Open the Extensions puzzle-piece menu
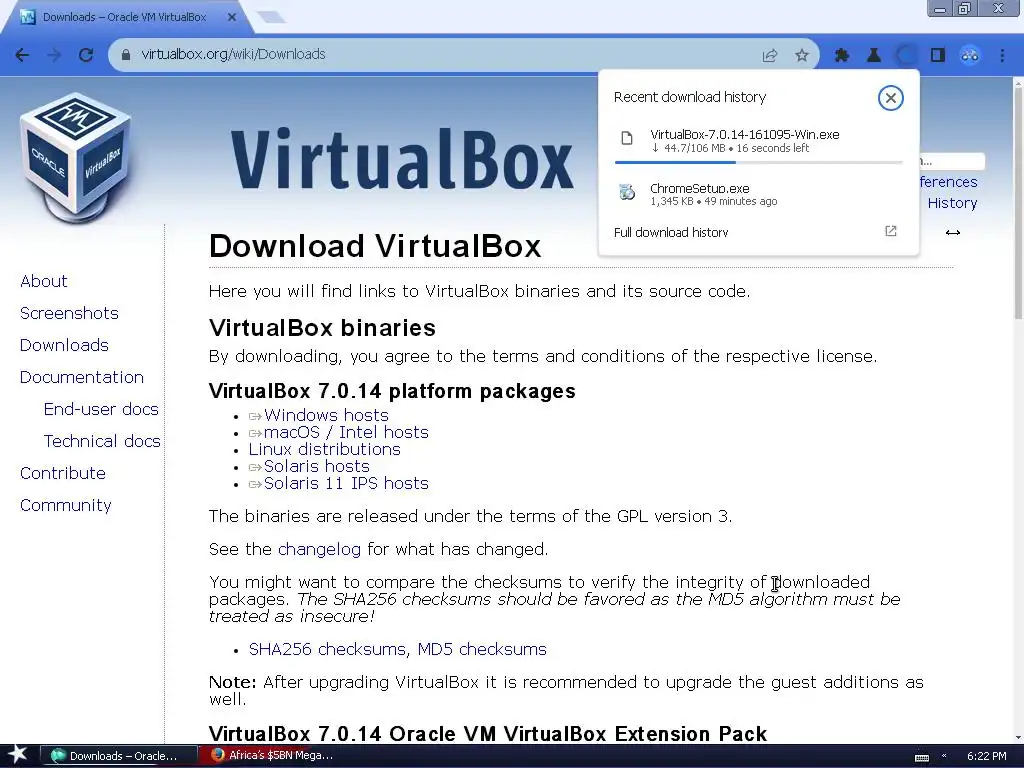The image size is (1024, 768). (x=842, y=56)
